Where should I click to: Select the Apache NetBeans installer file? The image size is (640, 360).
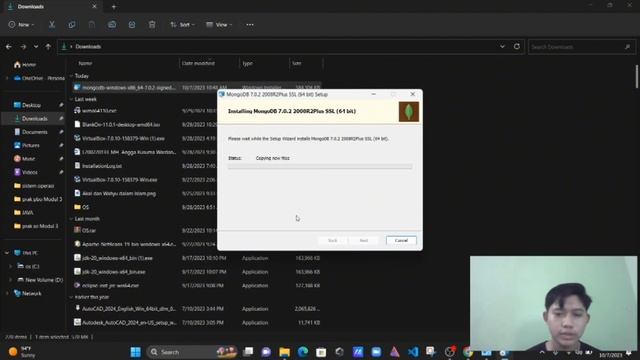(125, 244)
